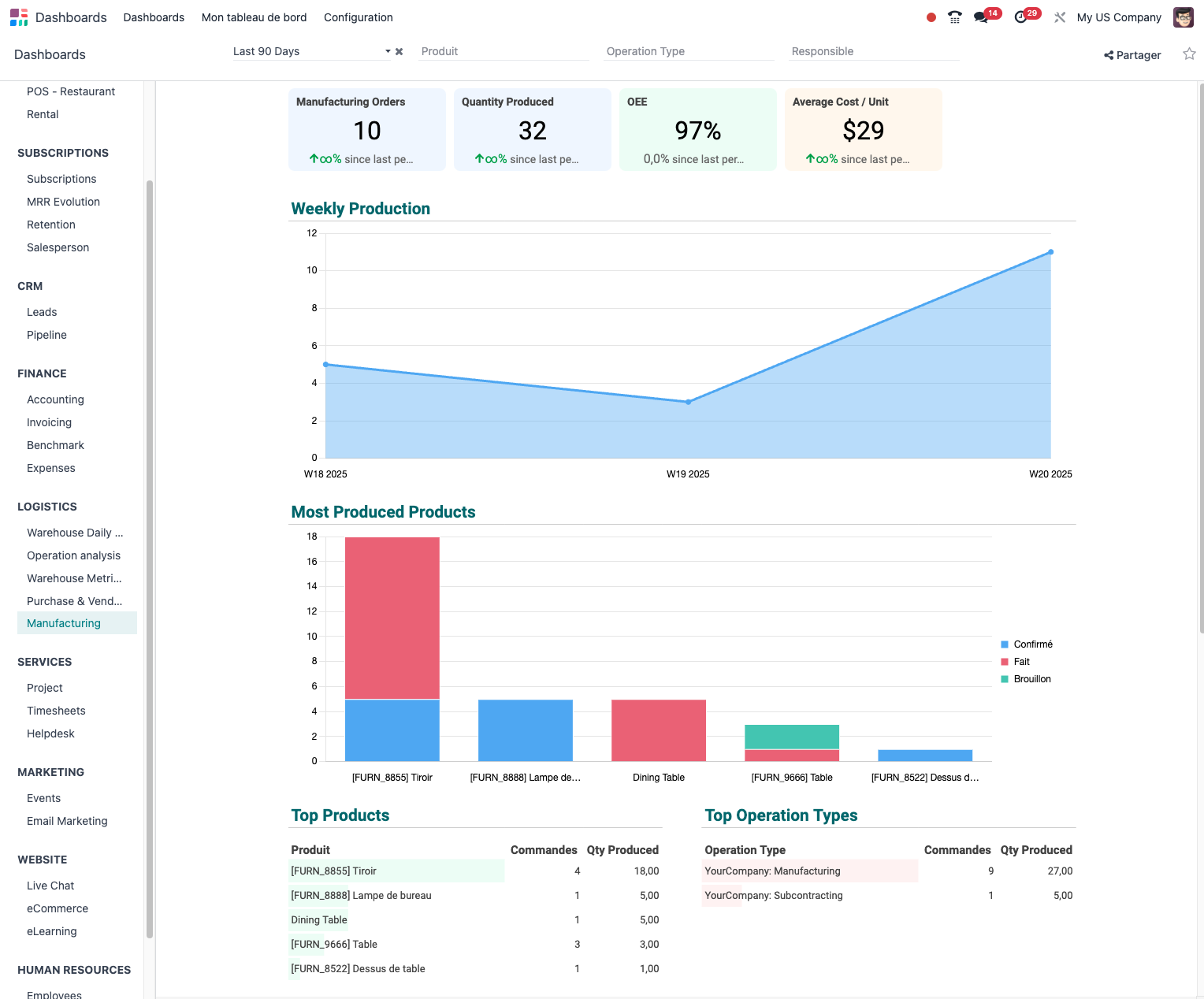
Task: Click the Manufacturing Orders KPI card
Action: coord(367,129)
